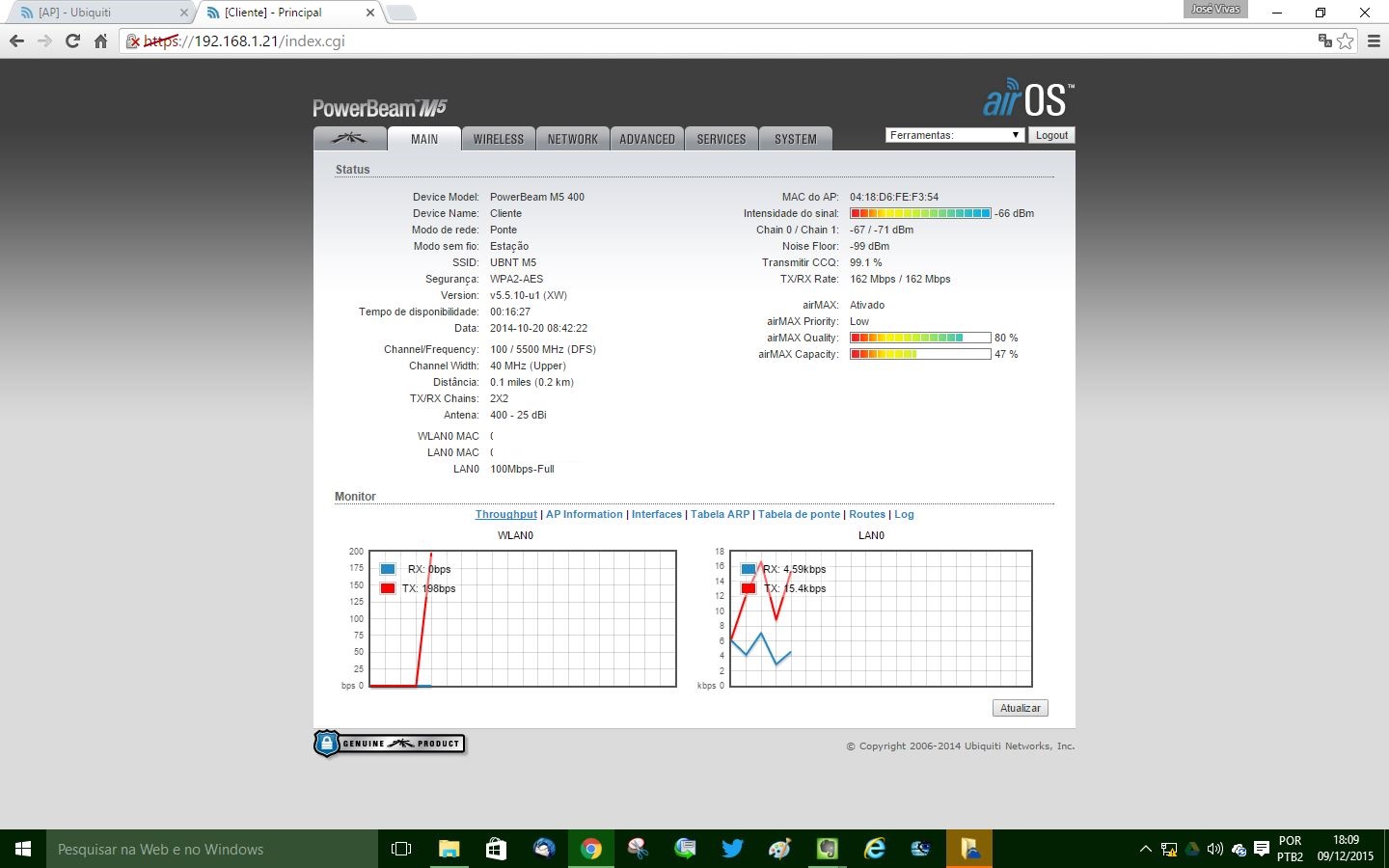The width and height of the screenshot is (1389, 868).
Task: Click the PowerBeam M5 logo
Action: click(380, 108)
